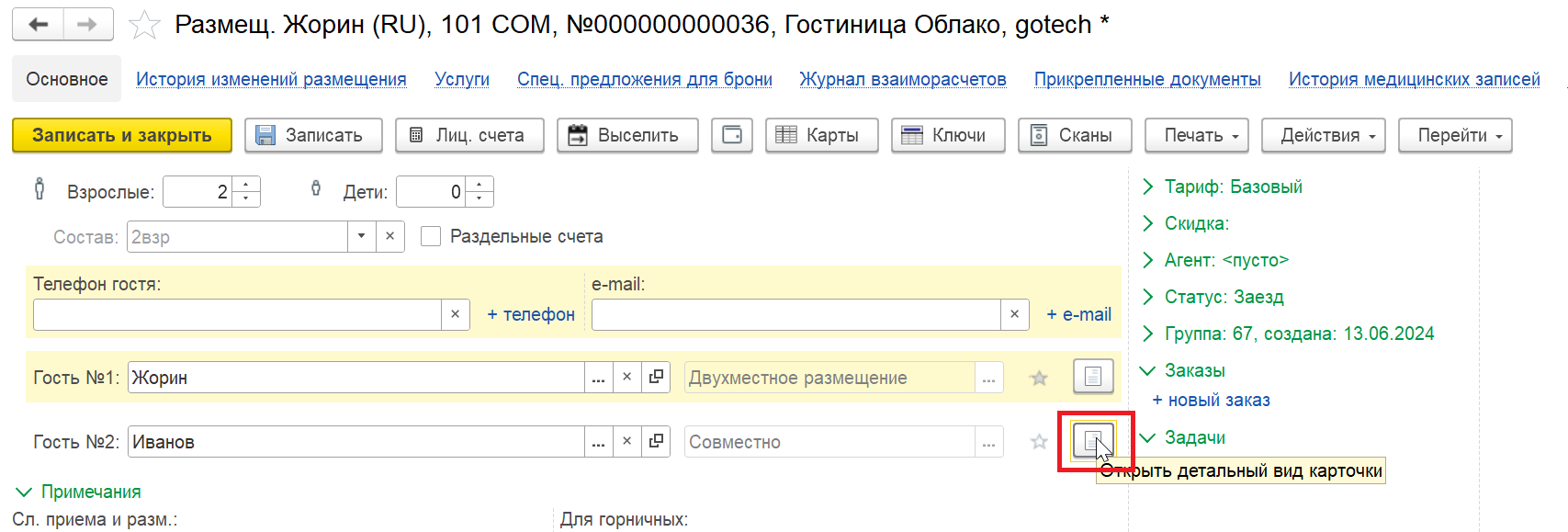Decrease children count with down spinner
The height and width of the screenshot is (532, 1568).
(479, 198)
